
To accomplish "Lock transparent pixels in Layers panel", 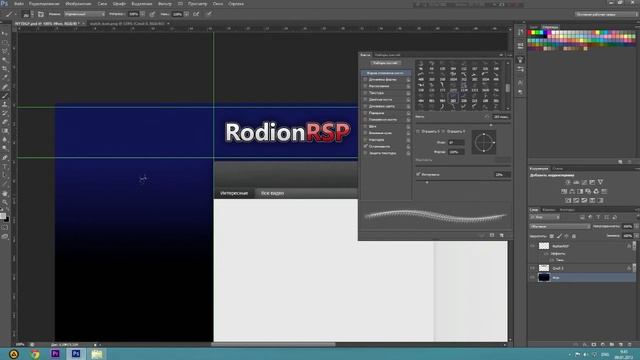I will (x=552, y=236).
